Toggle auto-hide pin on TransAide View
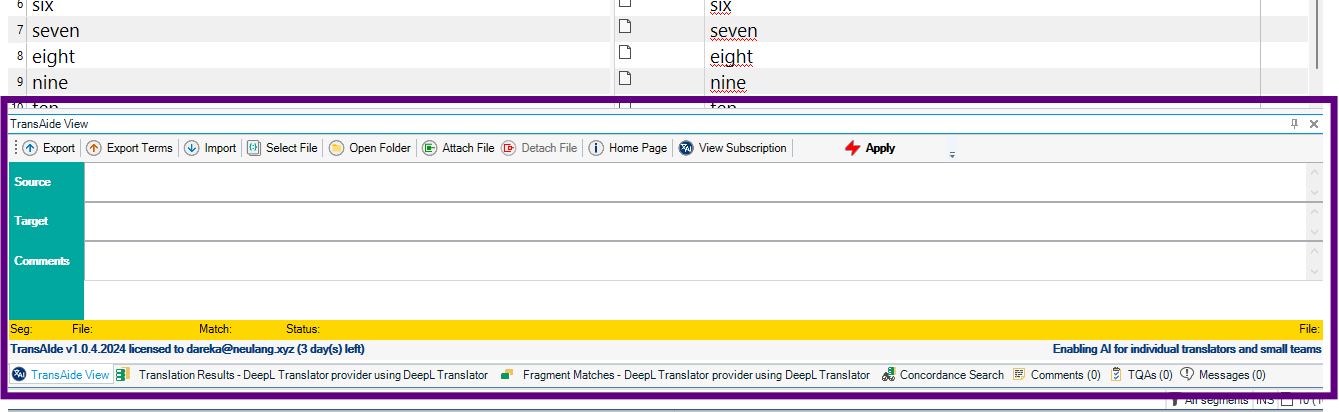Image resolution: width=1339 pixels, height=412 pixels. point(1294,124)
